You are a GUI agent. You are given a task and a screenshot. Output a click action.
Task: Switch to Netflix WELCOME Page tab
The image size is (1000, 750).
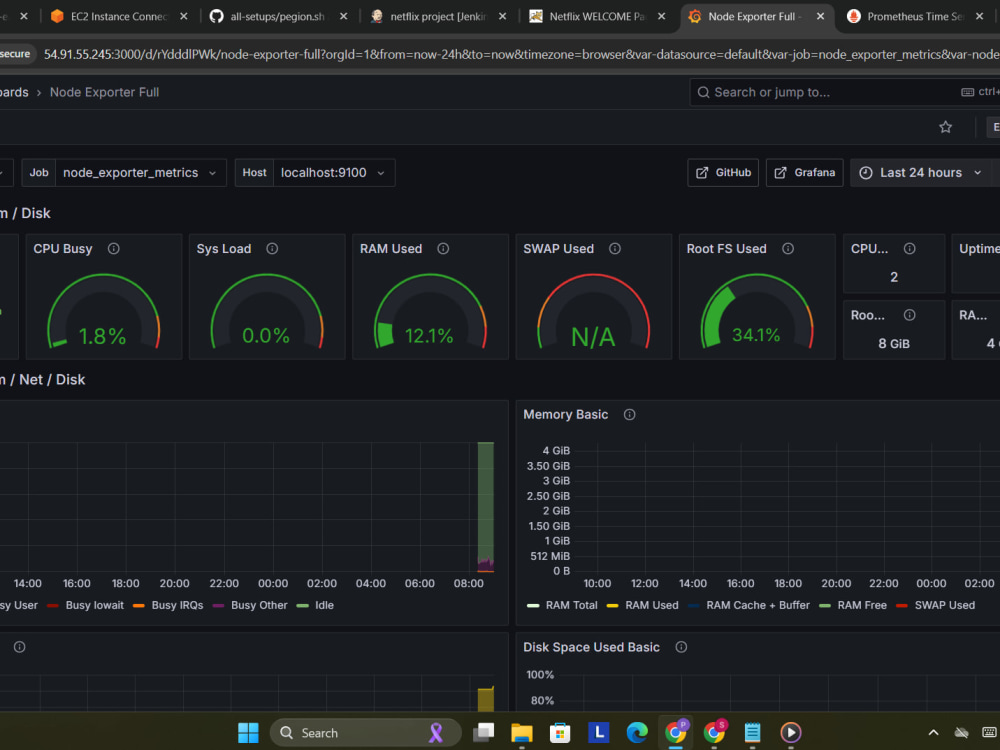(597, 17)
